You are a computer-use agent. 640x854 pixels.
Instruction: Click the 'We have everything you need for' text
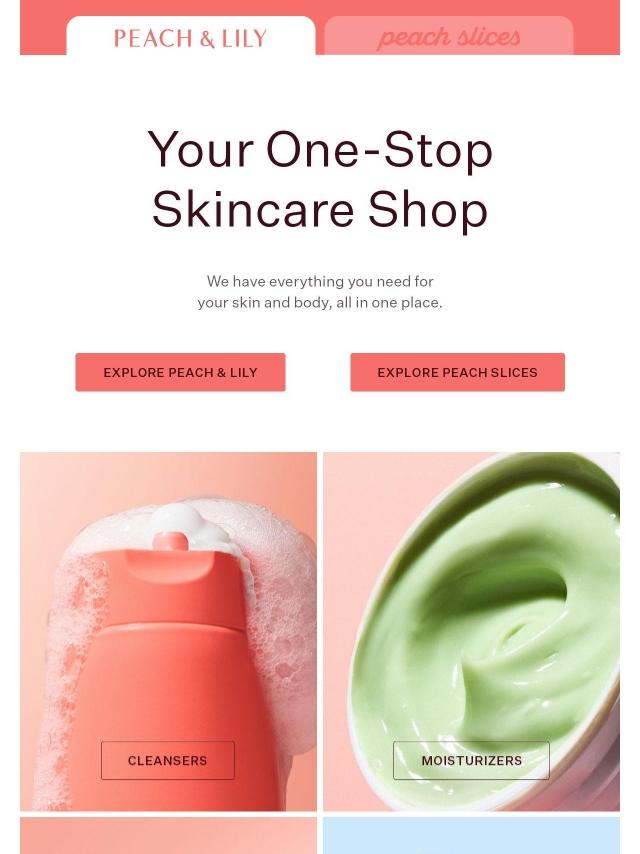coord(320,282)
